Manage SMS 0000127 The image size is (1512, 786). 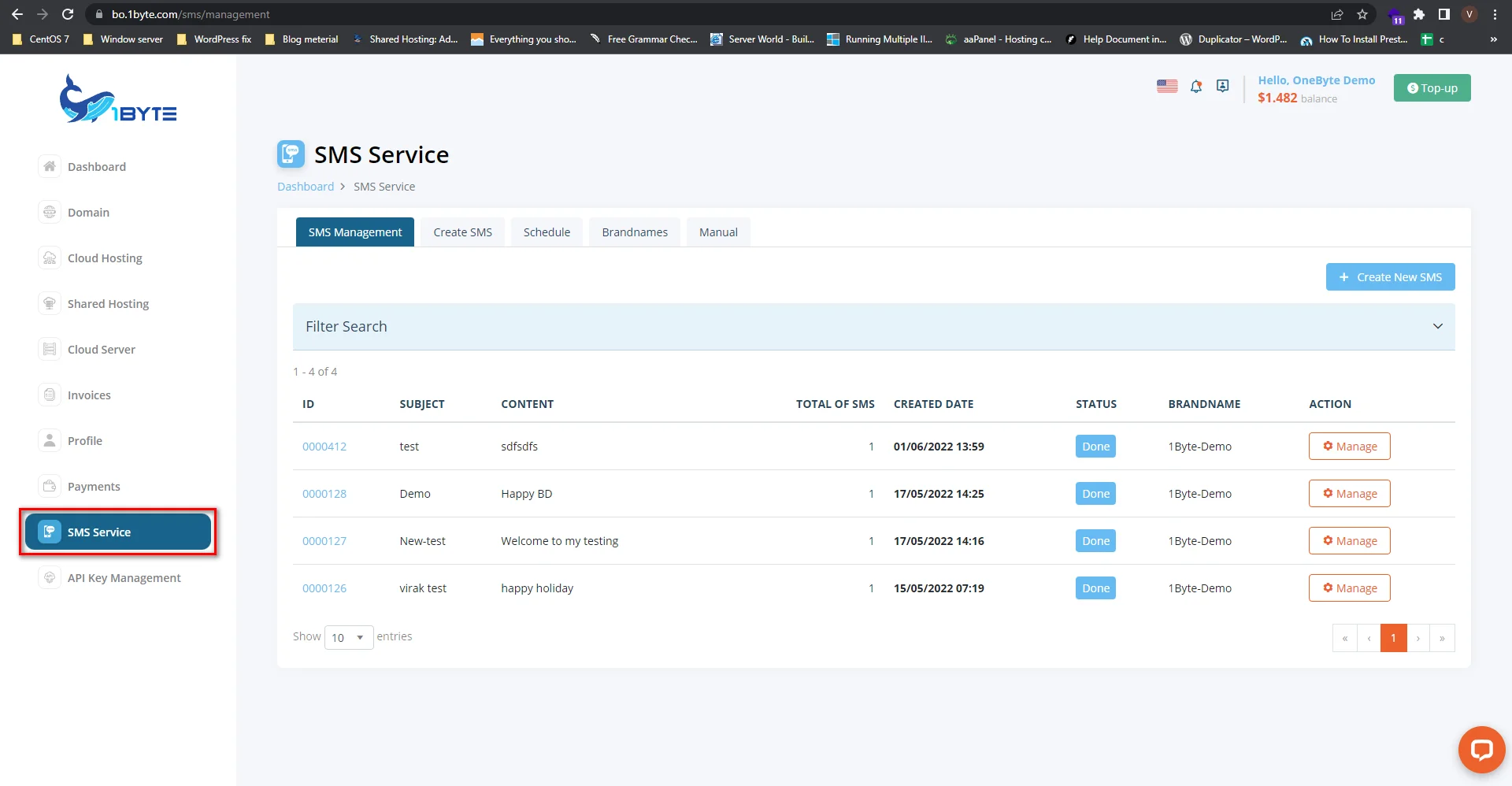(x=1349, y=540)
